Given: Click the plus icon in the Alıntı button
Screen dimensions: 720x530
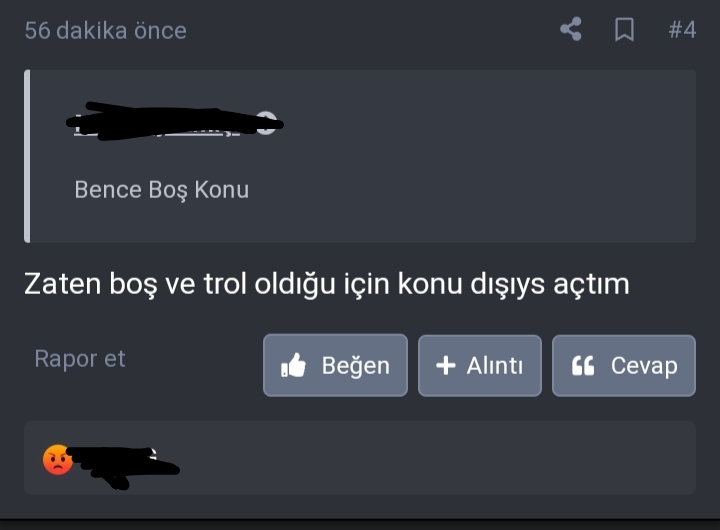Looking at the screenshot, I should point(445,366).
